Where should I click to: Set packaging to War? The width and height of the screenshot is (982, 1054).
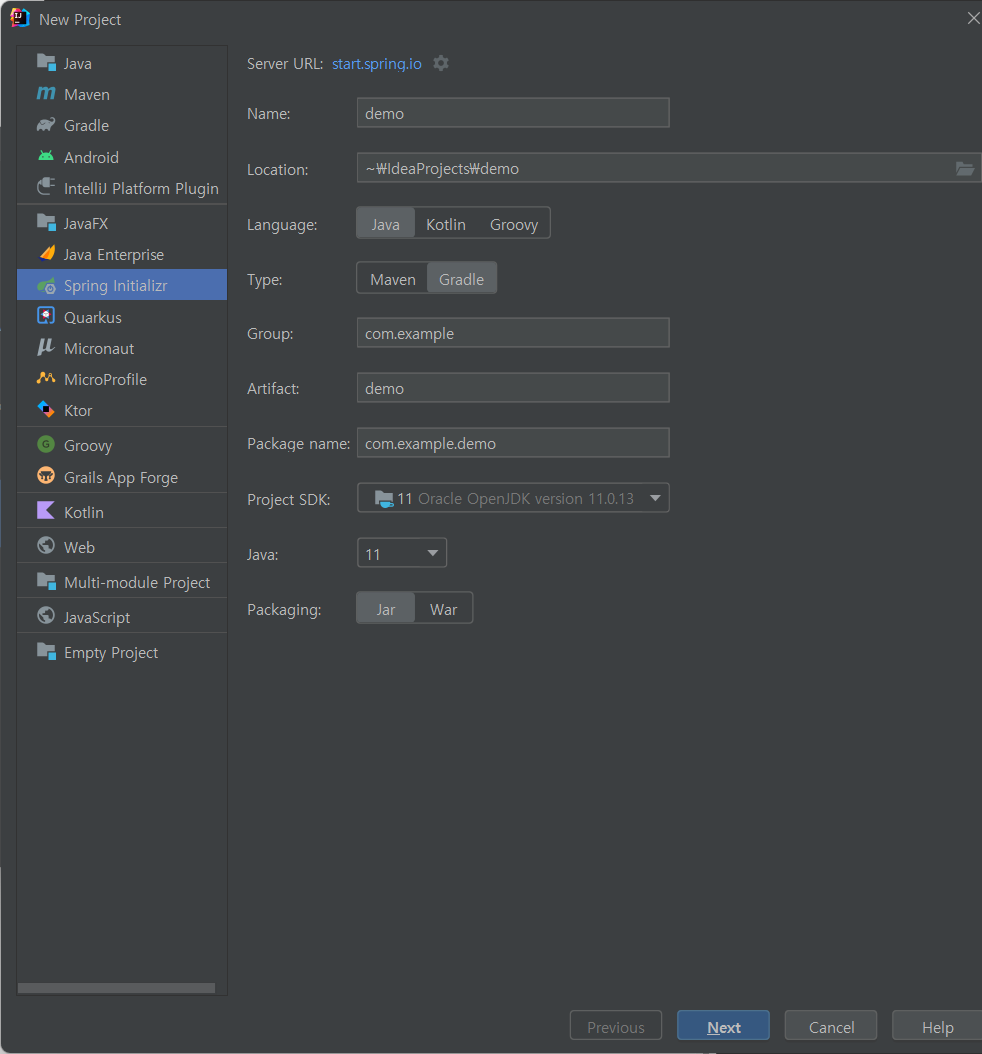[x=444, y=609]
